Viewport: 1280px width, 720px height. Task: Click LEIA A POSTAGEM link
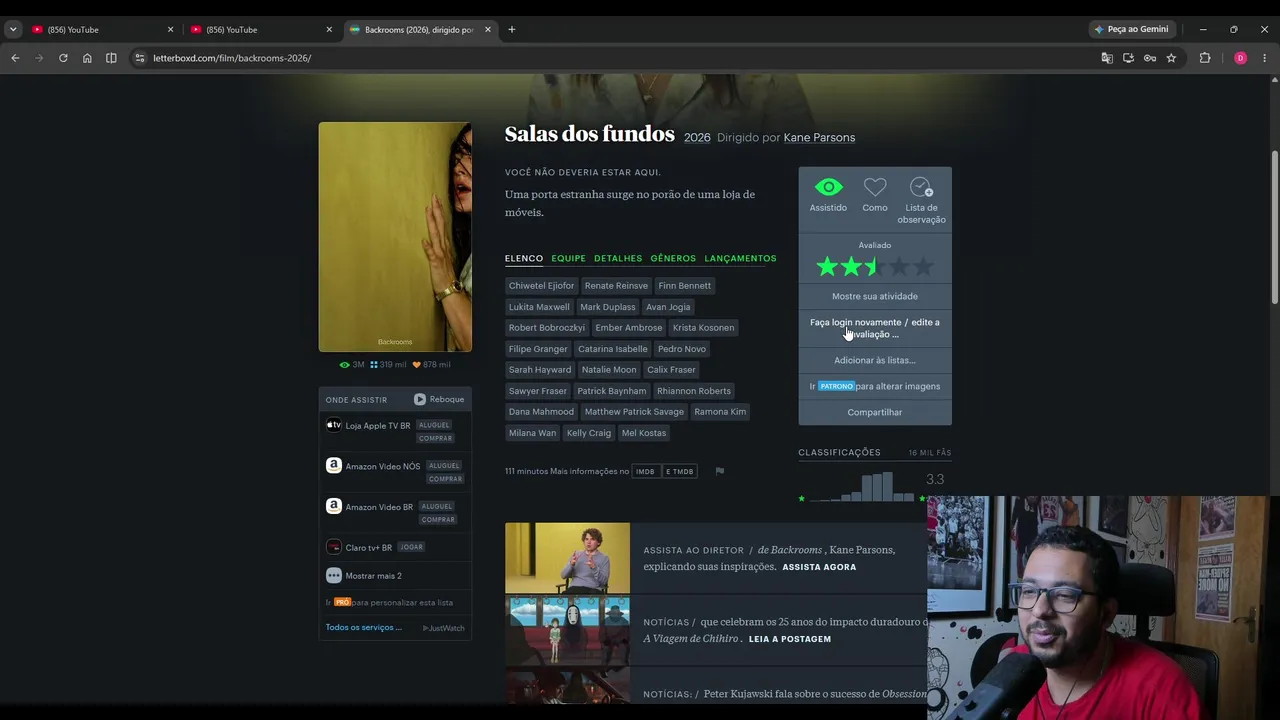(790, 639)
